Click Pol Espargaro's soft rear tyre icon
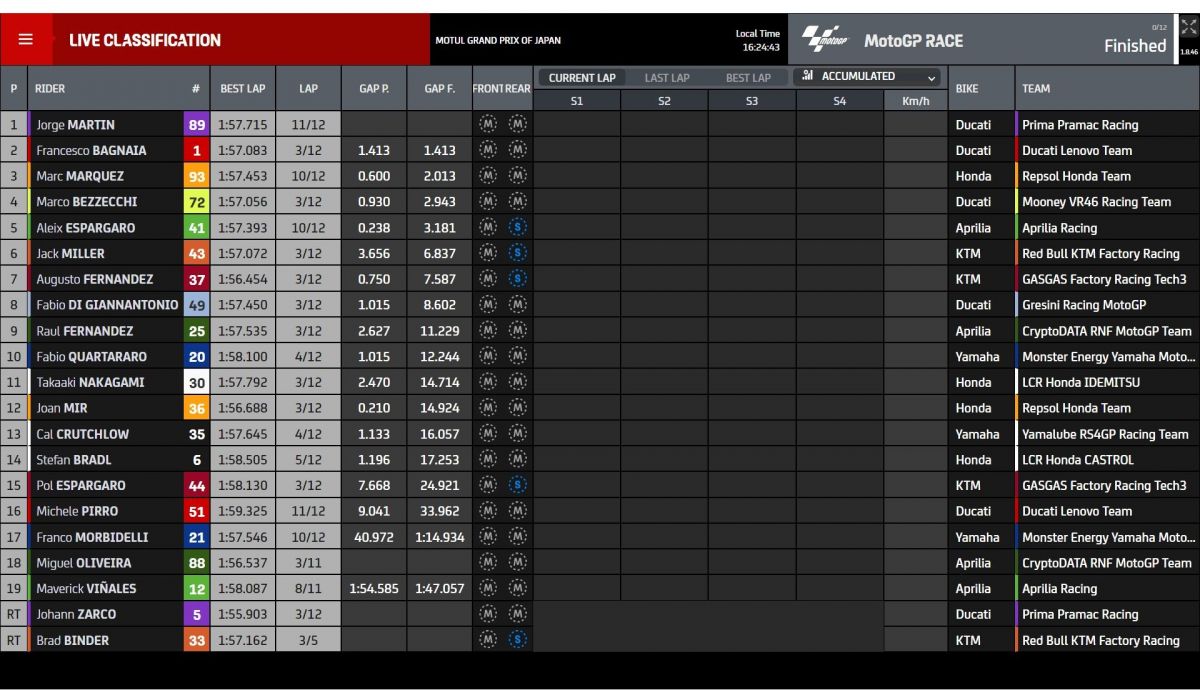The image size is (1200, 690). coord(517,485)
